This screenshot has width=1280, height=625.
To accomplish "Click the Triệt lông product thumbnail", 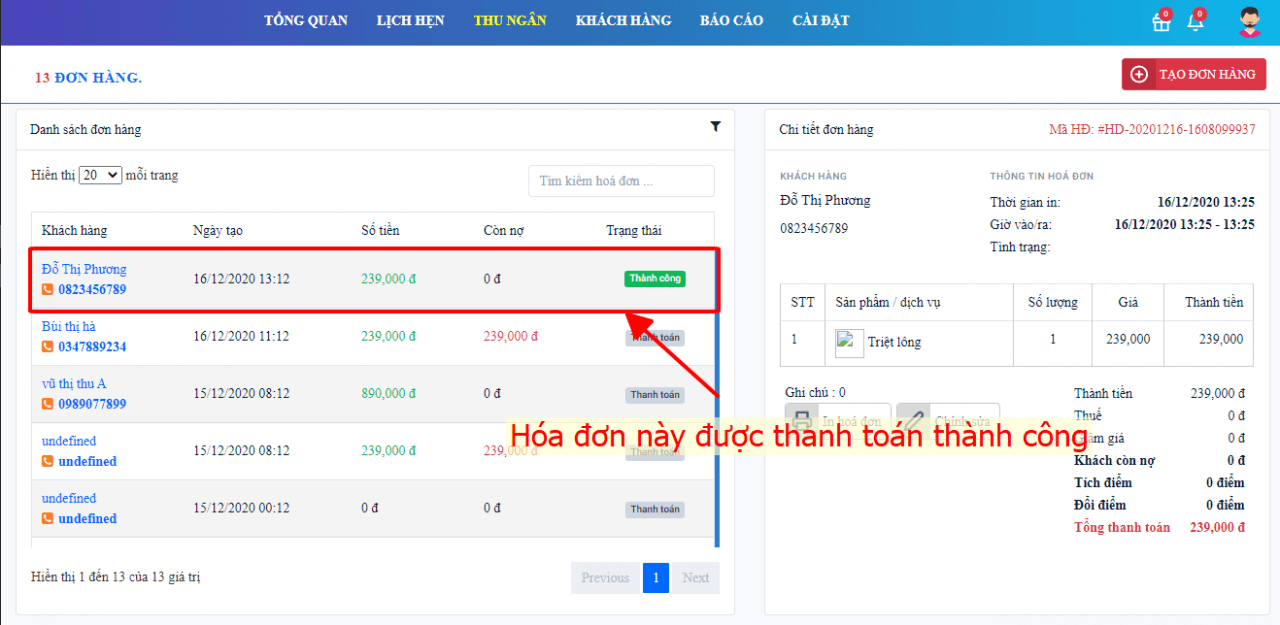I will 849,342.
